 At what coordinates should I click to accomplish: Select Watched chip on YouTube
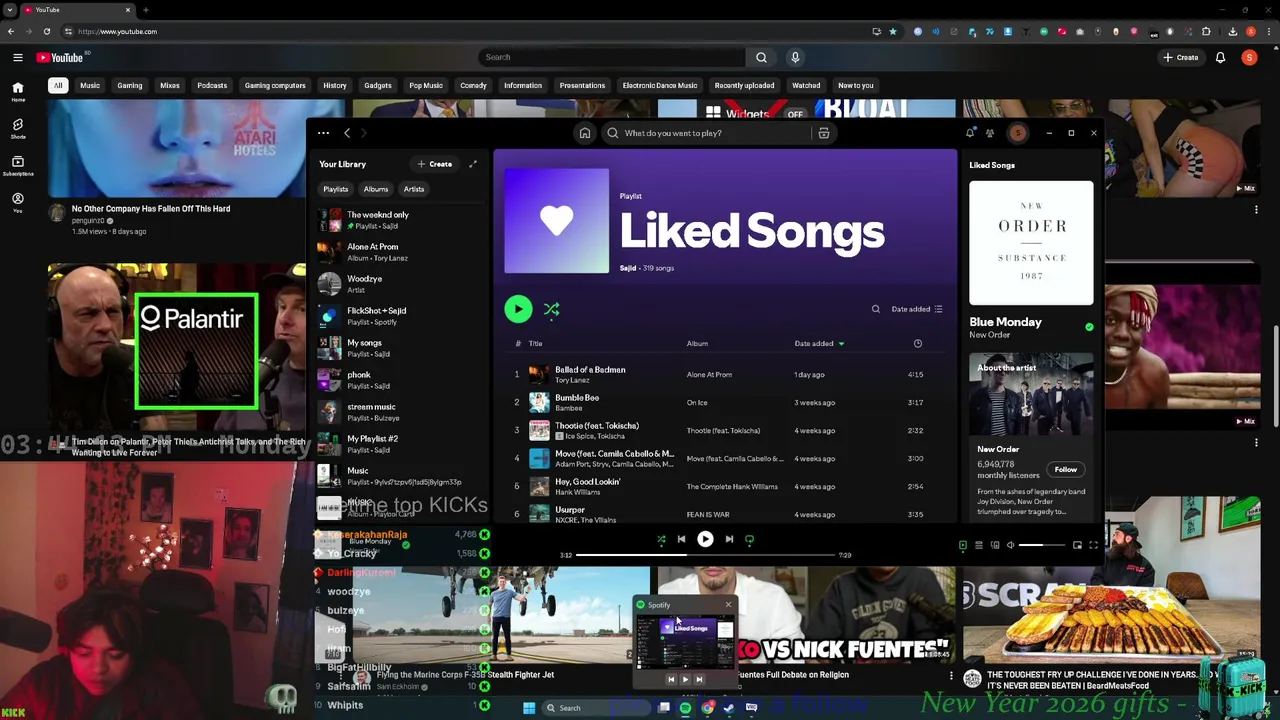click(806, 85)
